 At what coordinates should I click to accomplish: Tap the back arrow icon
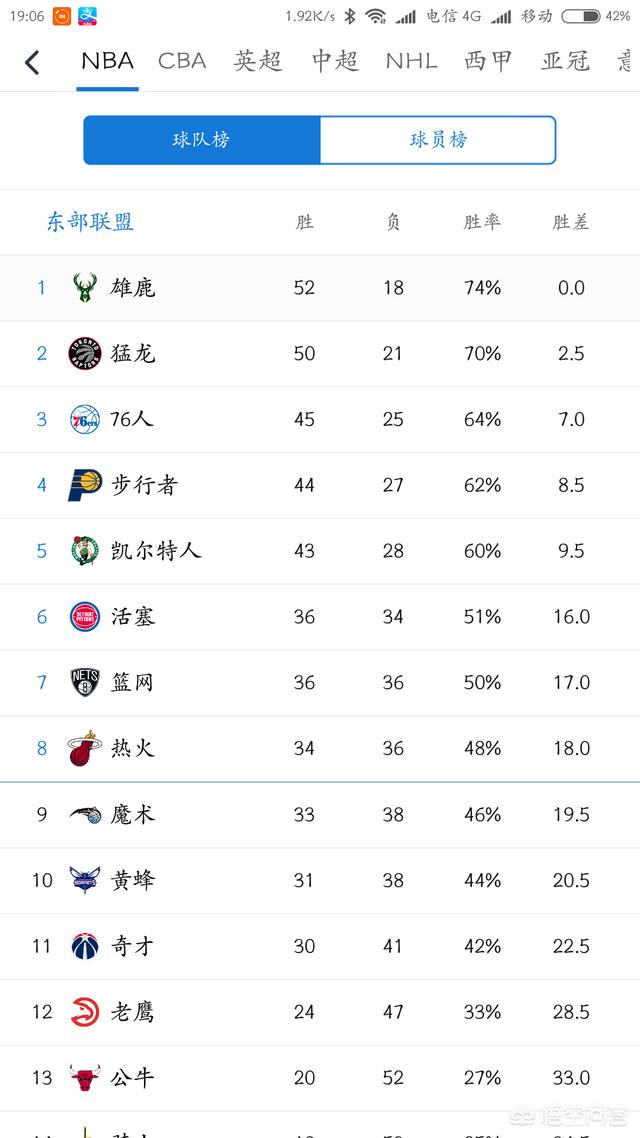pyautogui.click(x=32, y=62)
